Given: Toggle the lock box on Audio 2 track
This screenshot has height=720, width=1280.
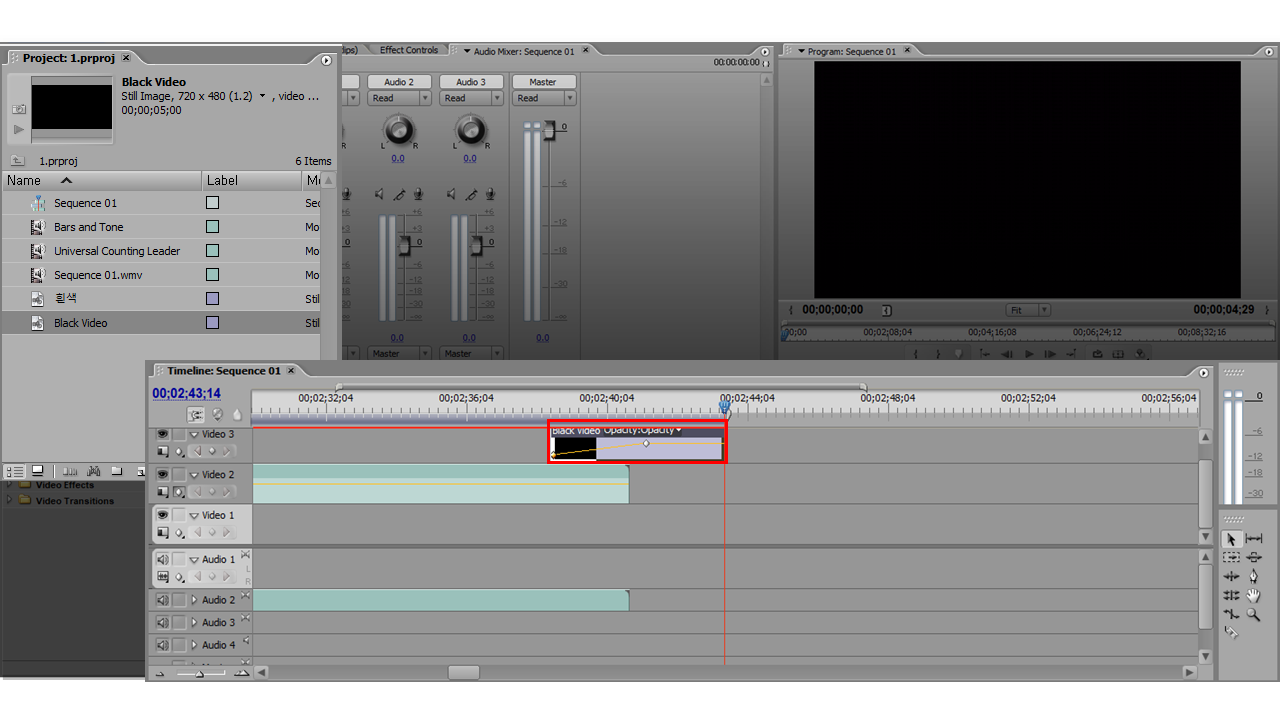Looking at the screenshot, I should tap(179, 600).
